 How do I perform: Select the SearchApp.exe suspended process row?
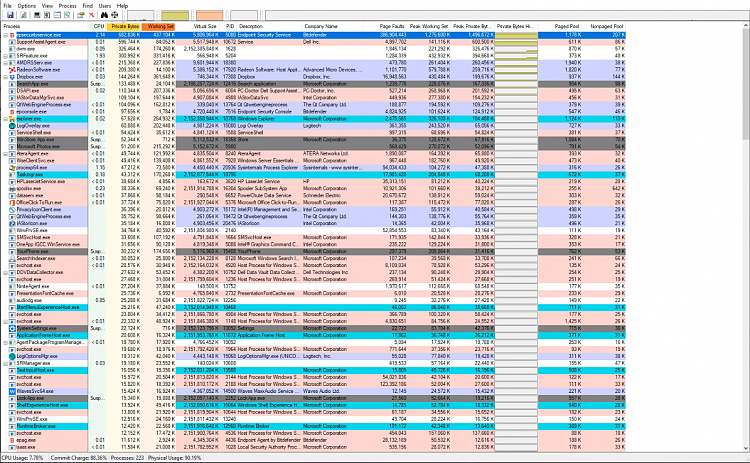click(x=313, y=84)
